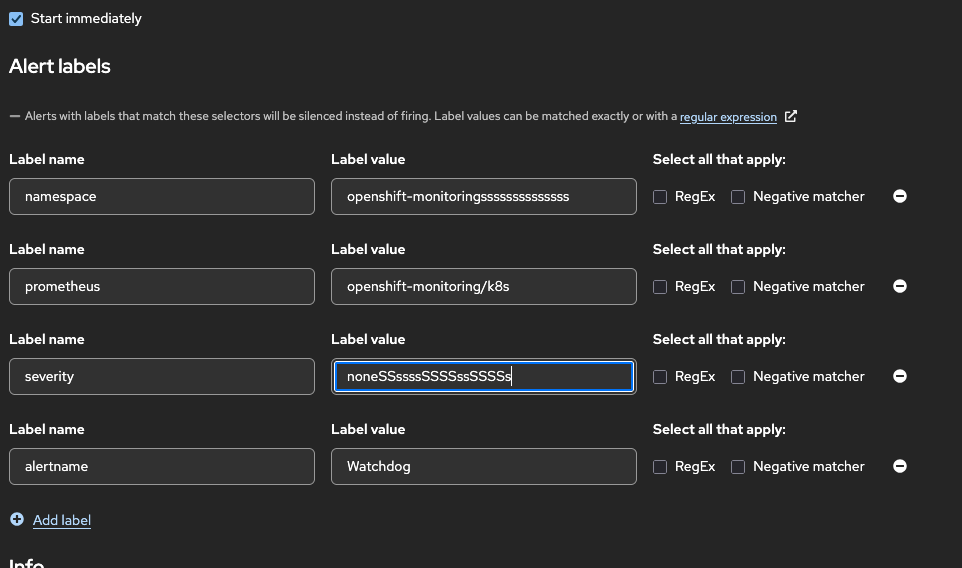Remove the prometheus label row
Viewport: 962px width, 568px height.
pyautogui.click(x=899, y=287)
